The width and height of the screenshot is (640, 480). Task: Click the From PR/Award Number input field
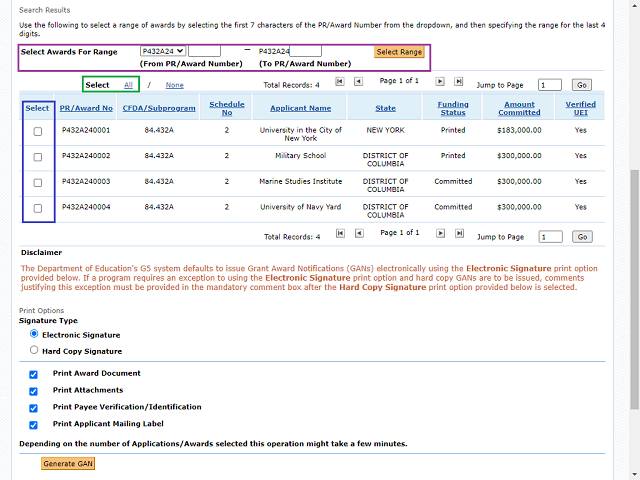(x=204, y=51)
